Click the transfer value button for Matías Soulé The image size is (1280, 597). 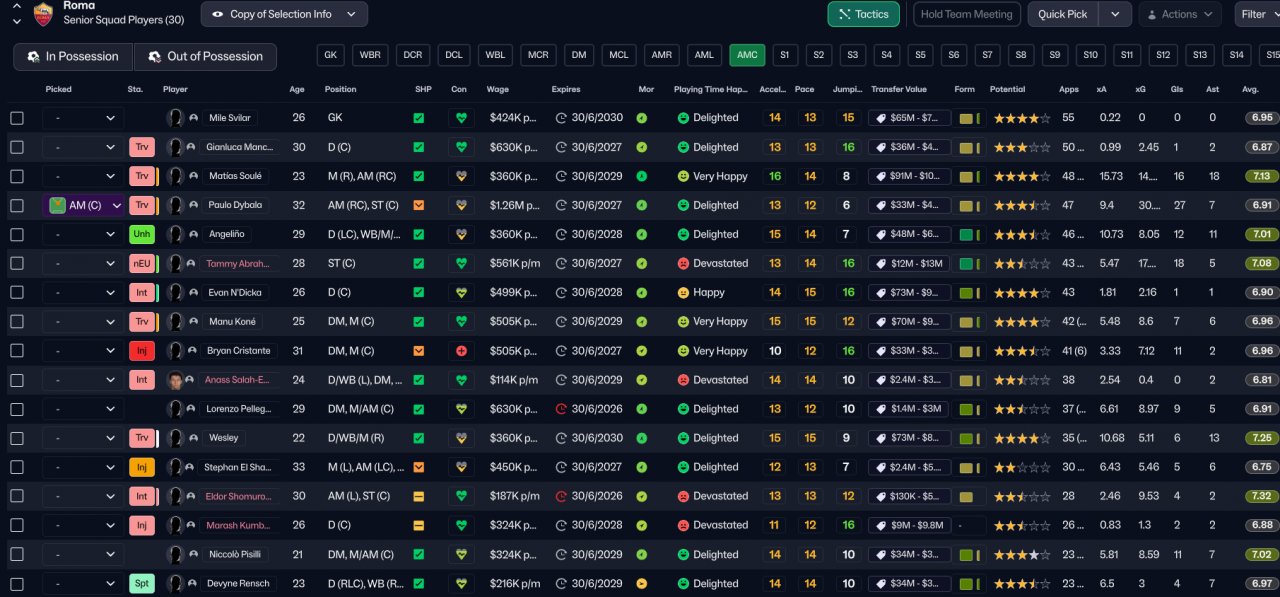pos(909,176)
